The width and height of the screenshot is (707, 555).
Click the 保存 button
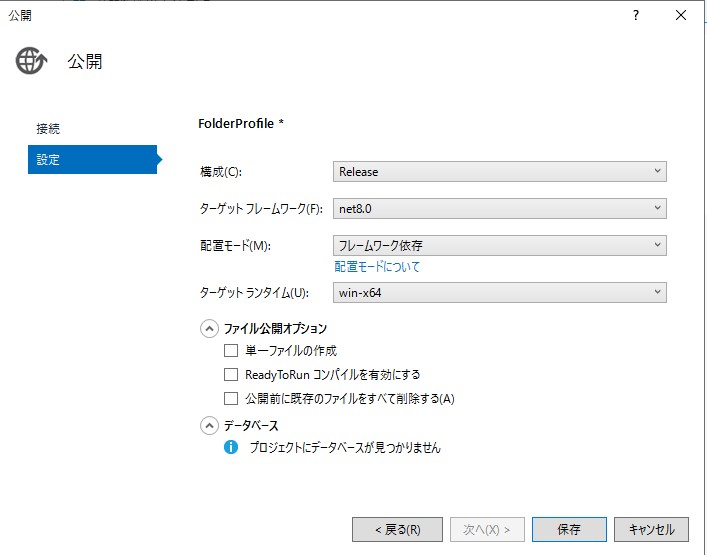[x=569, y=529]
